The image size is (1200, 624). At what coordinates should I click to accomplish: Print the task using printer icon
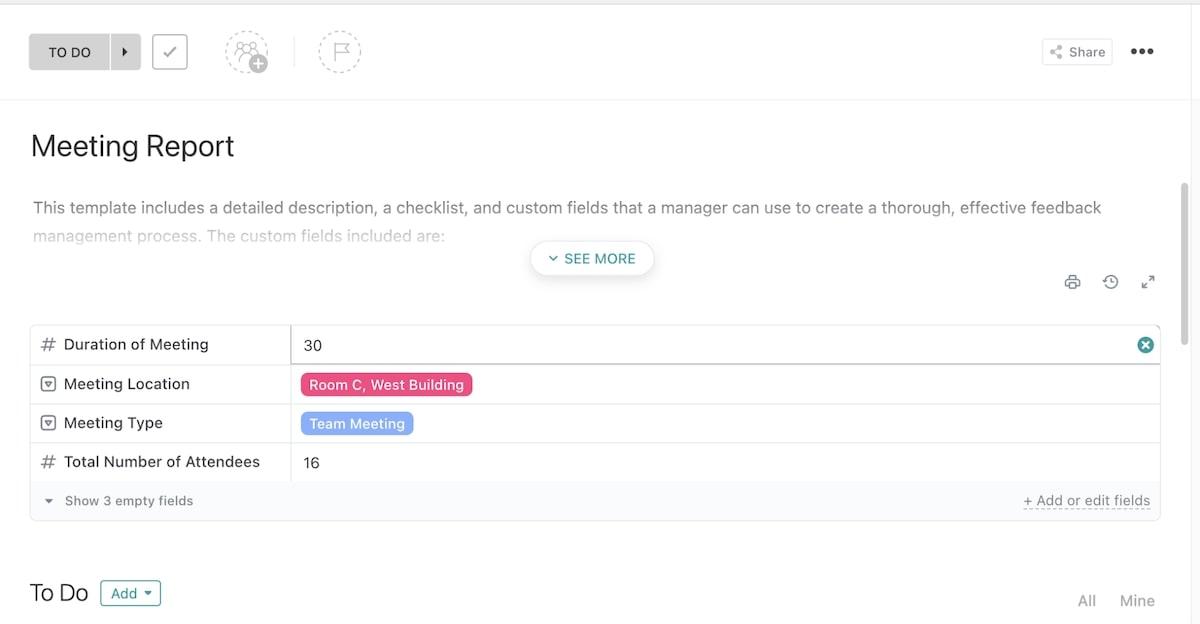coord(1072,282)
